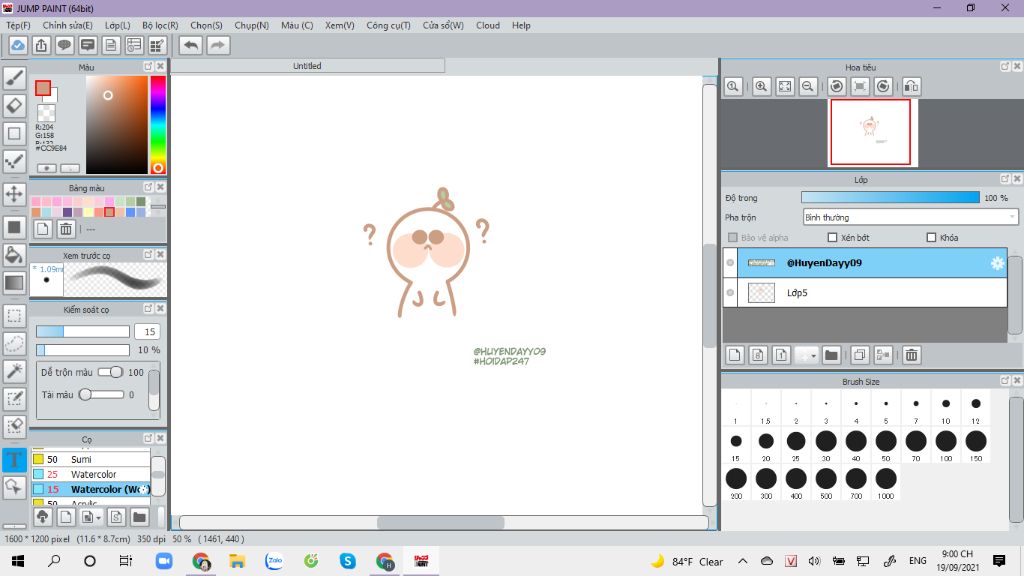Select brush size 30 preset
The height and width of the screenshot is (576, 1024).
[x=826, y=445]
